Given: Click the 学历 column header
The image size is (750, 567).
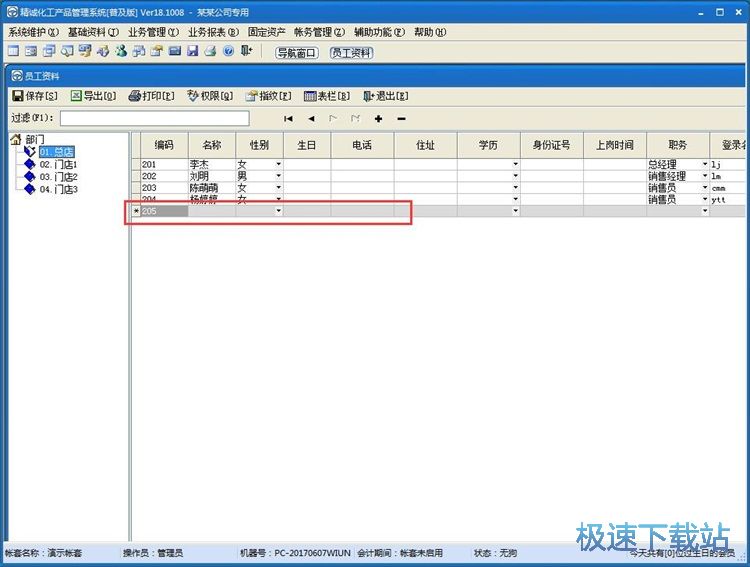Looking at the screenshot, I should (488, 145).
